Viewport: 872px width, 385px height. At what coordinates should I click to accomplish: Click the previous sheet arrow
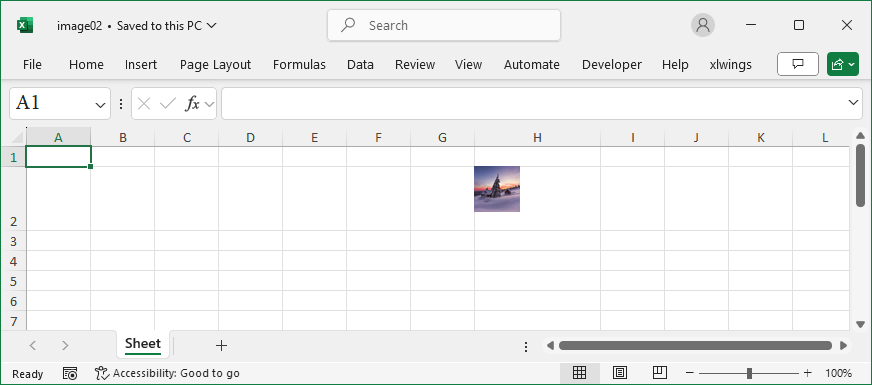[x=32, y=345]
